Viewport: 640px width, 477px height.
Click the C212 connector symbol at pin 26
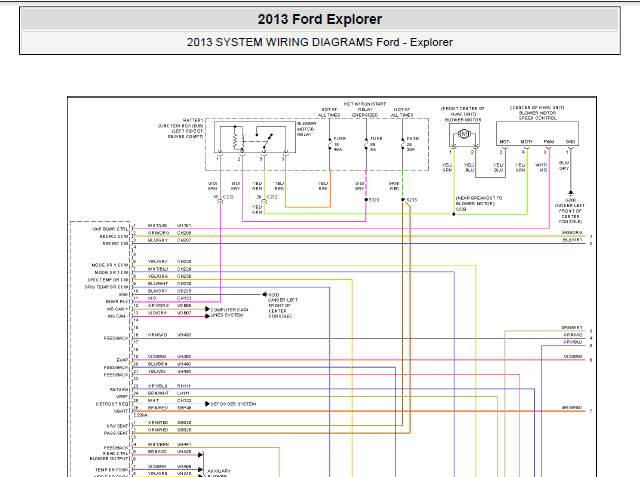tap(264, 200)
